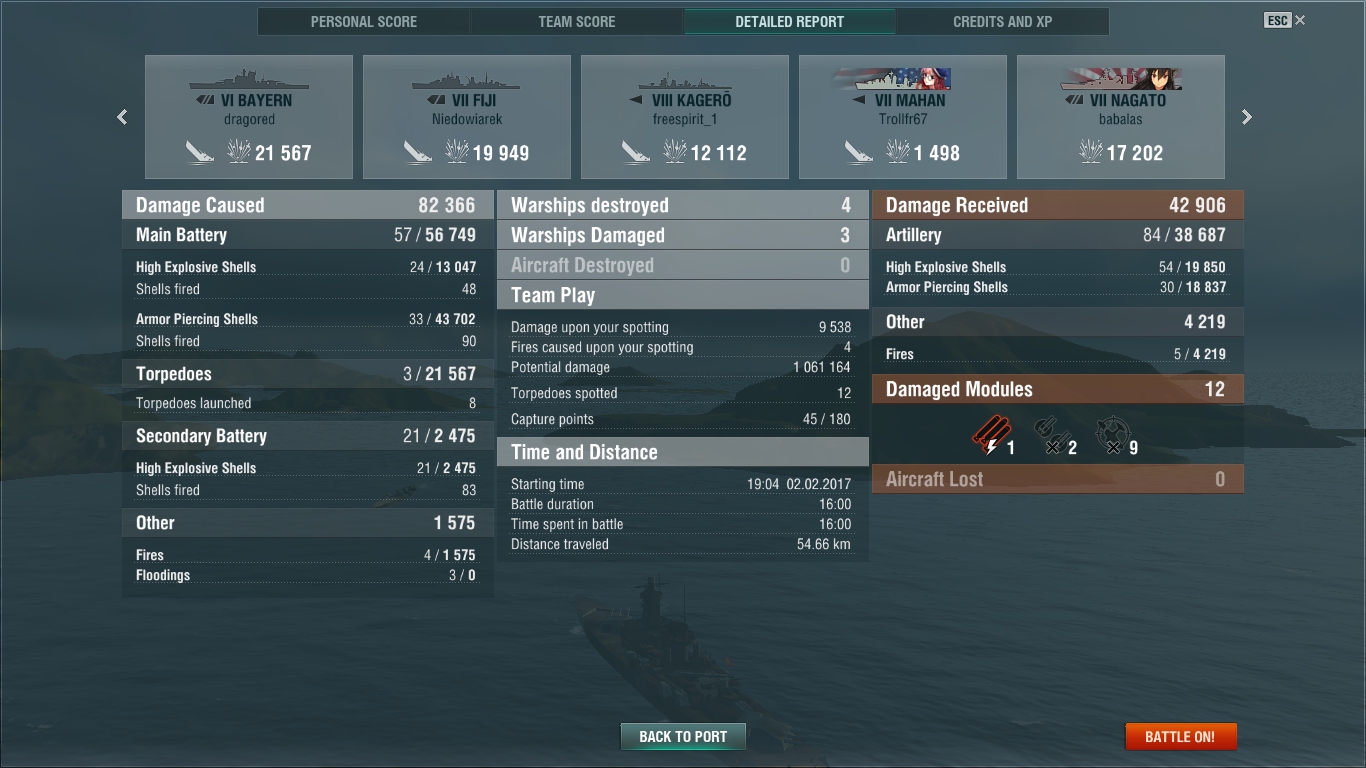The width and height of the screenshot is (1366, 768).
Task: Select the VII Nagato ship card
Action: click(x=1121, y=117)
